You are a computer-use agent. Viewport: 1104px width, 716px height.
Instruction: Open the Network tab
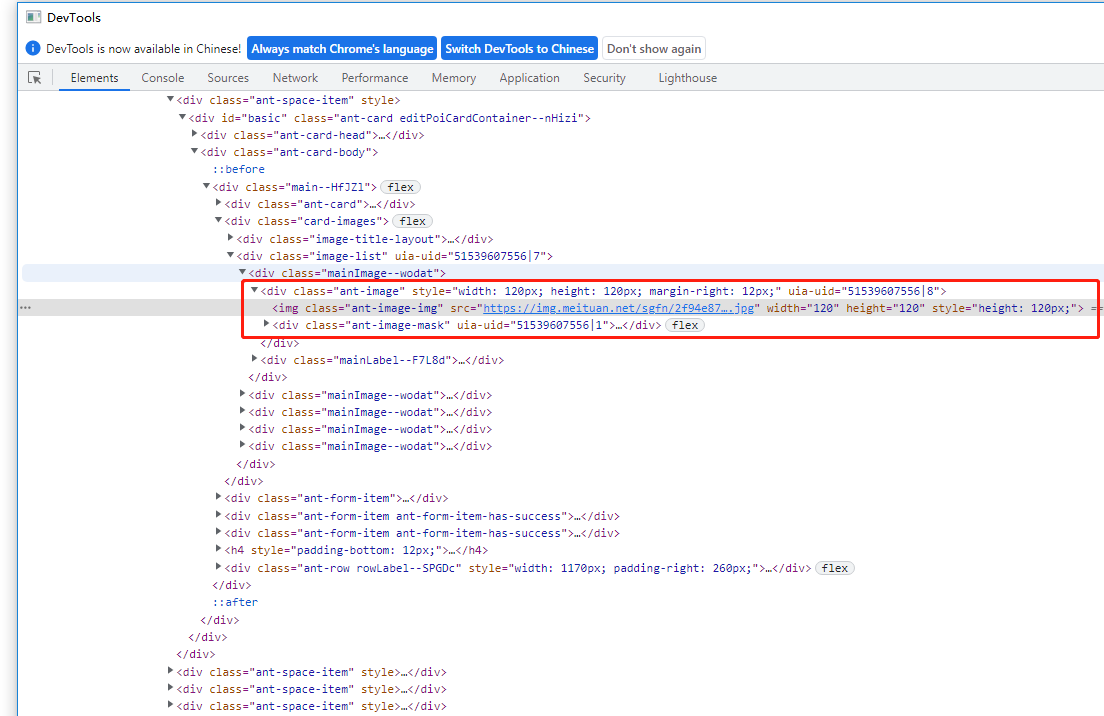pyautogui.click(x=295, y=78)
